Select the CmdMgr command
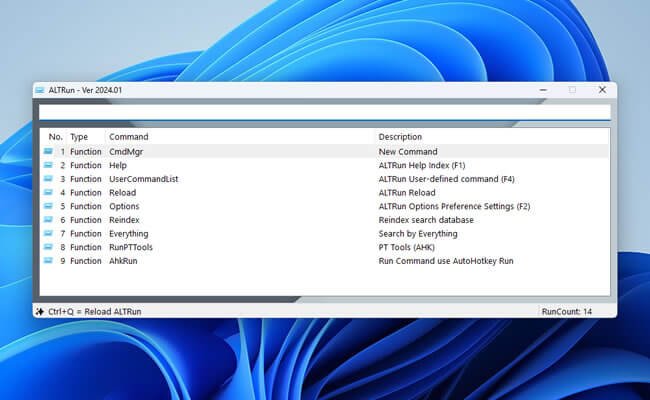This screenshot has height=400, width=650. click(126, 152)
